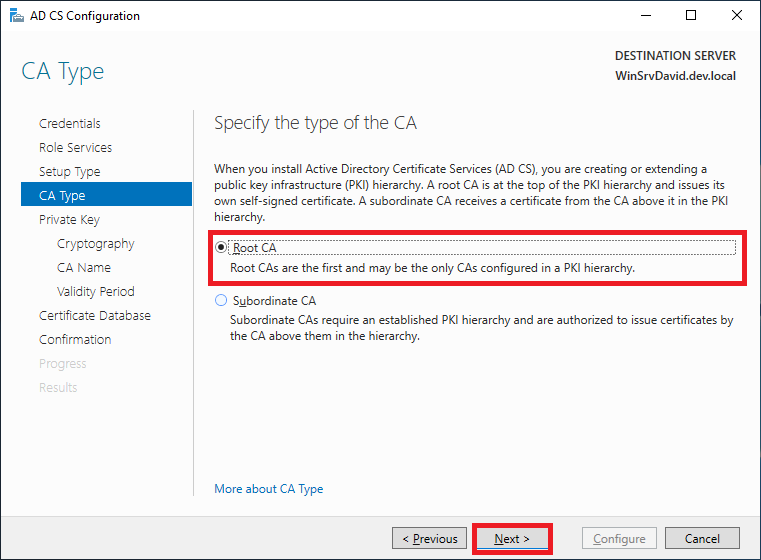Select the Subordinate CA radio button
Image resolution: width=761 pixels, height=560 pixels.
[221, 300]
